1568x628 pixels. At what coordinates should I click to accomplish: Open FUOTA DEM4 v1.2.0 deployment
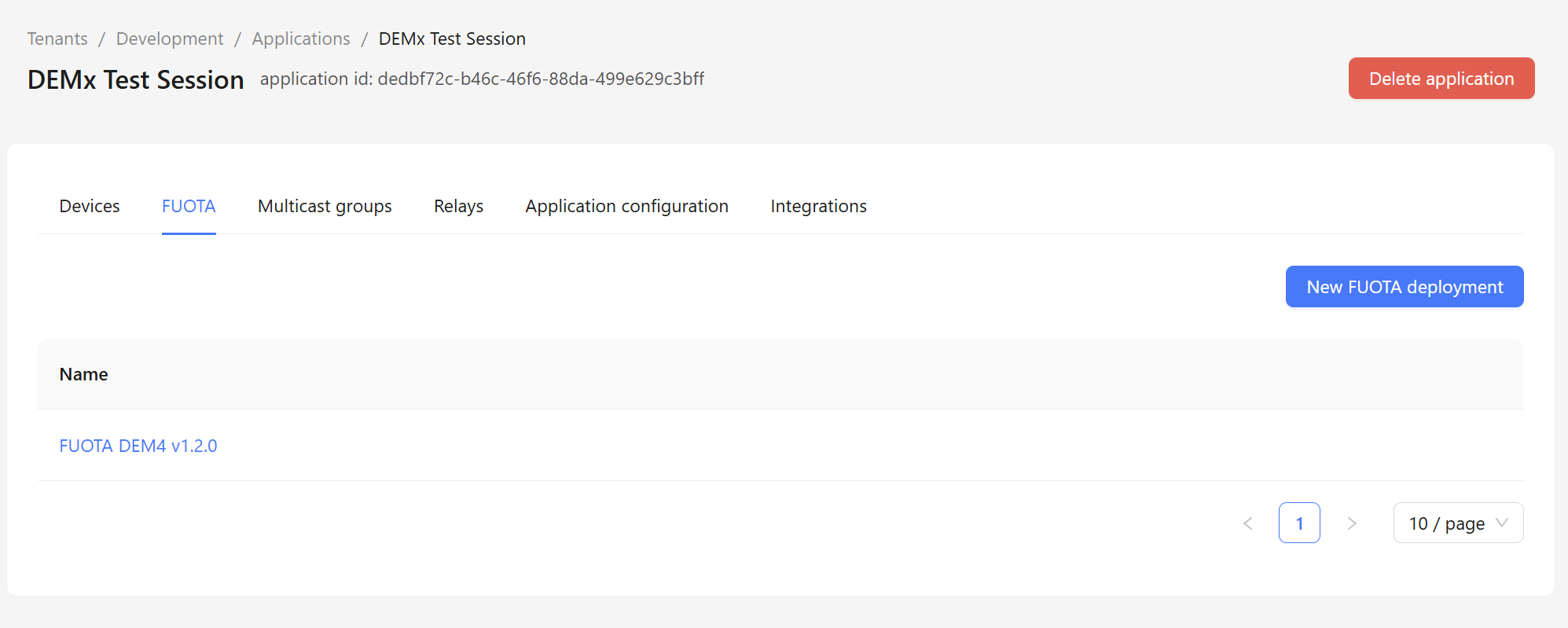[138, 446]
